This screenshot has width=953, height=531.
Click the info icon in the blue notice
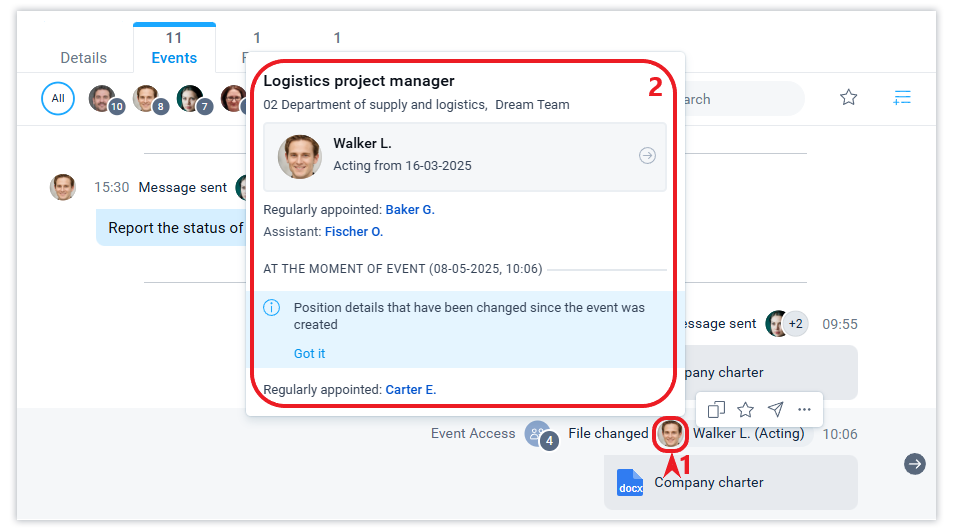tap(272, 308)
